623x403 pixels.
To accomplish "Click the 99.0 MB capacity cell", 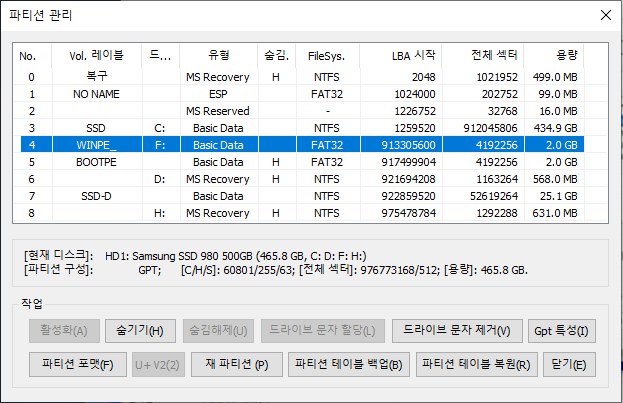I will click(x=558, y=94).
